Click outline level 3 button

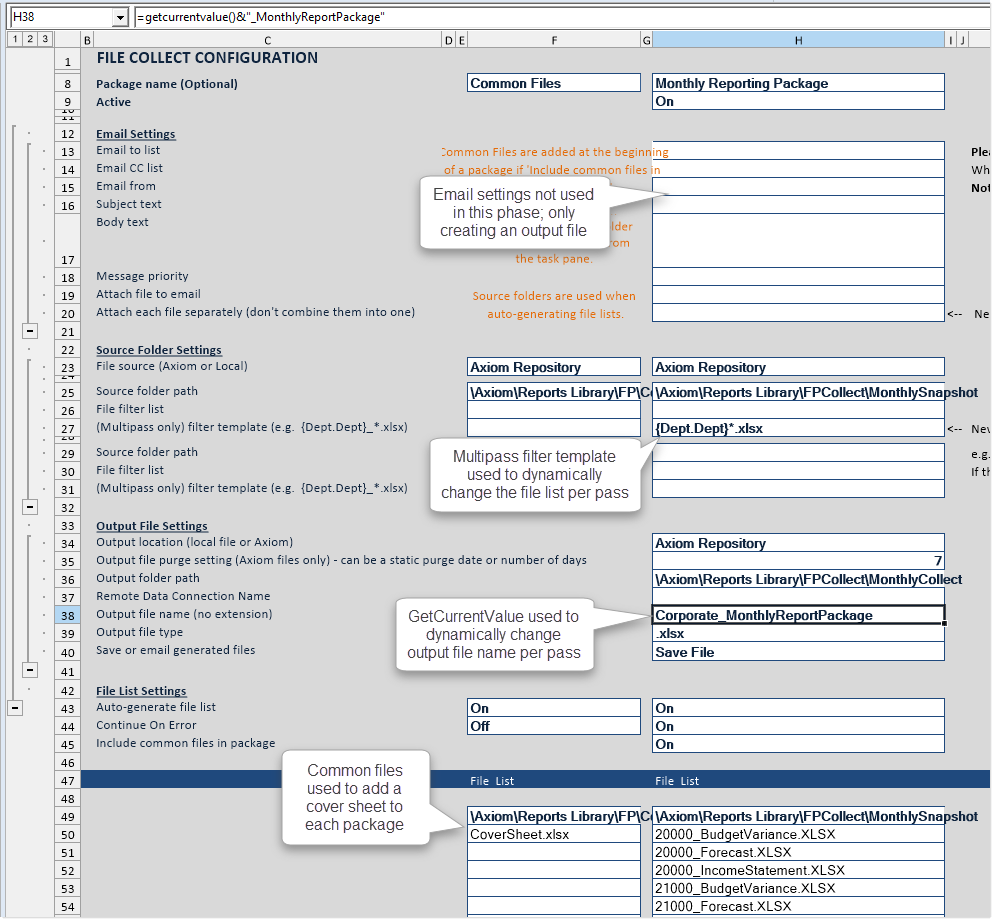pos(46,39)
